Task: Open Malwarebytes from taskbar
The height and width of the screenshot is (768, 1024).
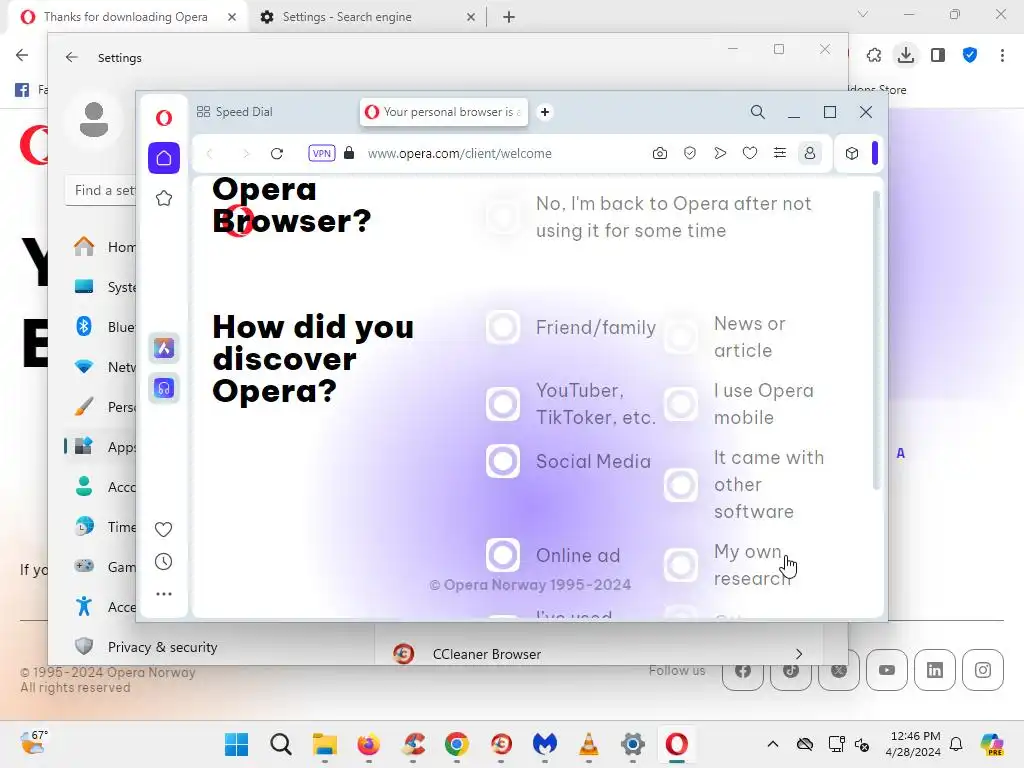Action: 545,744
